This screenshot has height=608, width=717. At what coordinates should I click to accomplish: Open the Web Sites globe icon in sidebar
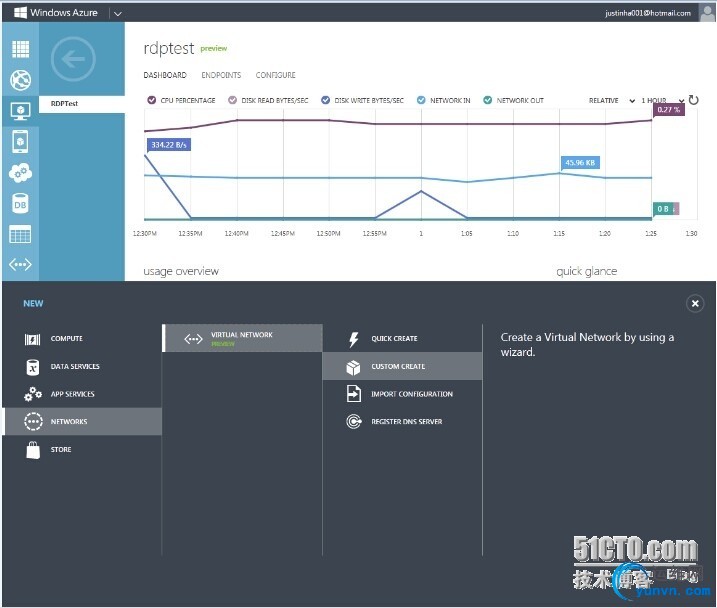20,80
